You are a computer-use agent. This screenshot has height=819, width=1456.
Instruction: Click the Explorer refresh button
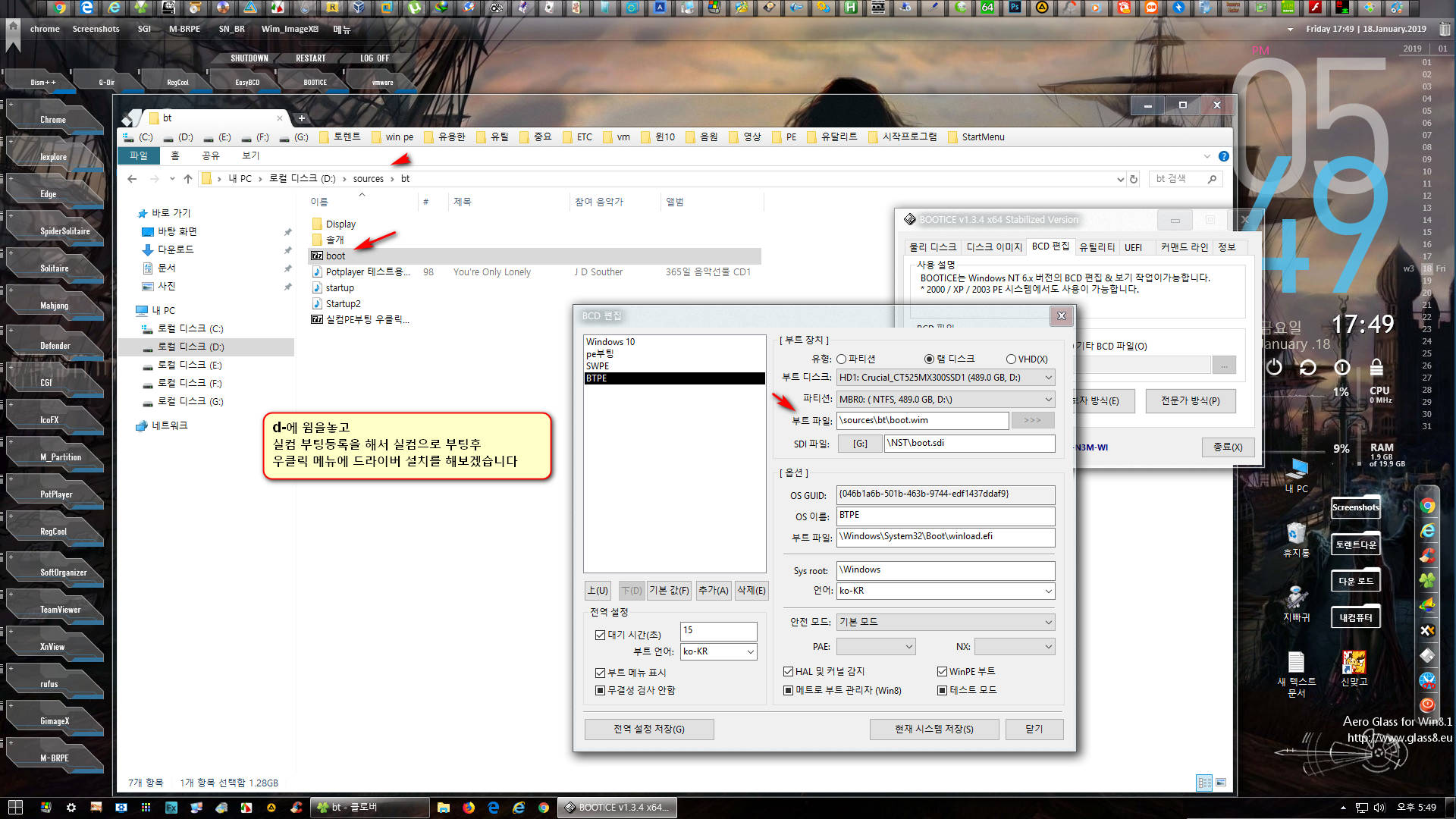1134,179
